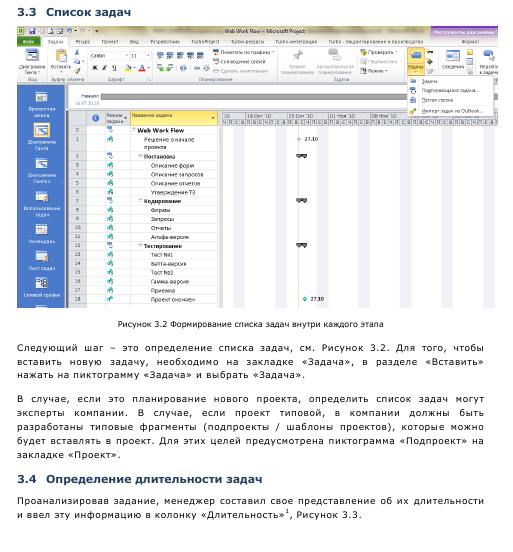This screenshot has height=552, width=513.
Task: Click the Cut scissors icon in Буфер обмена
Action: coord(77,52)
